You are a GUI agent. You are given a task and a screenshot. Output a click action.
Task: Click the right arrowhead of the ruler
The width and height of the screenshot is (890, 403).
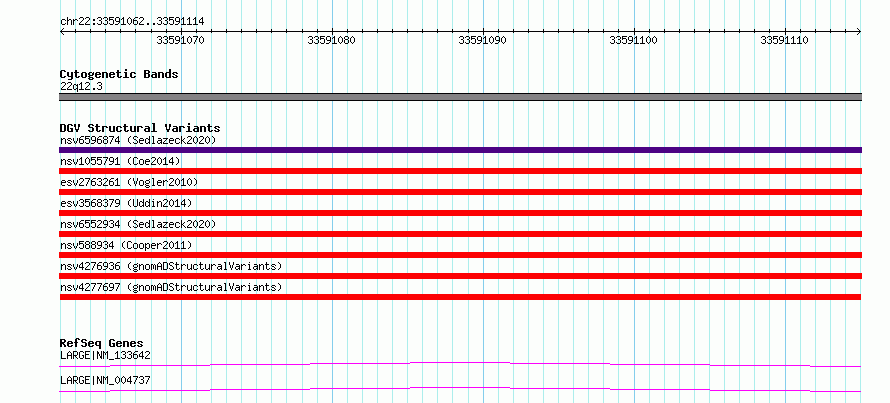(x=859, y=32)
